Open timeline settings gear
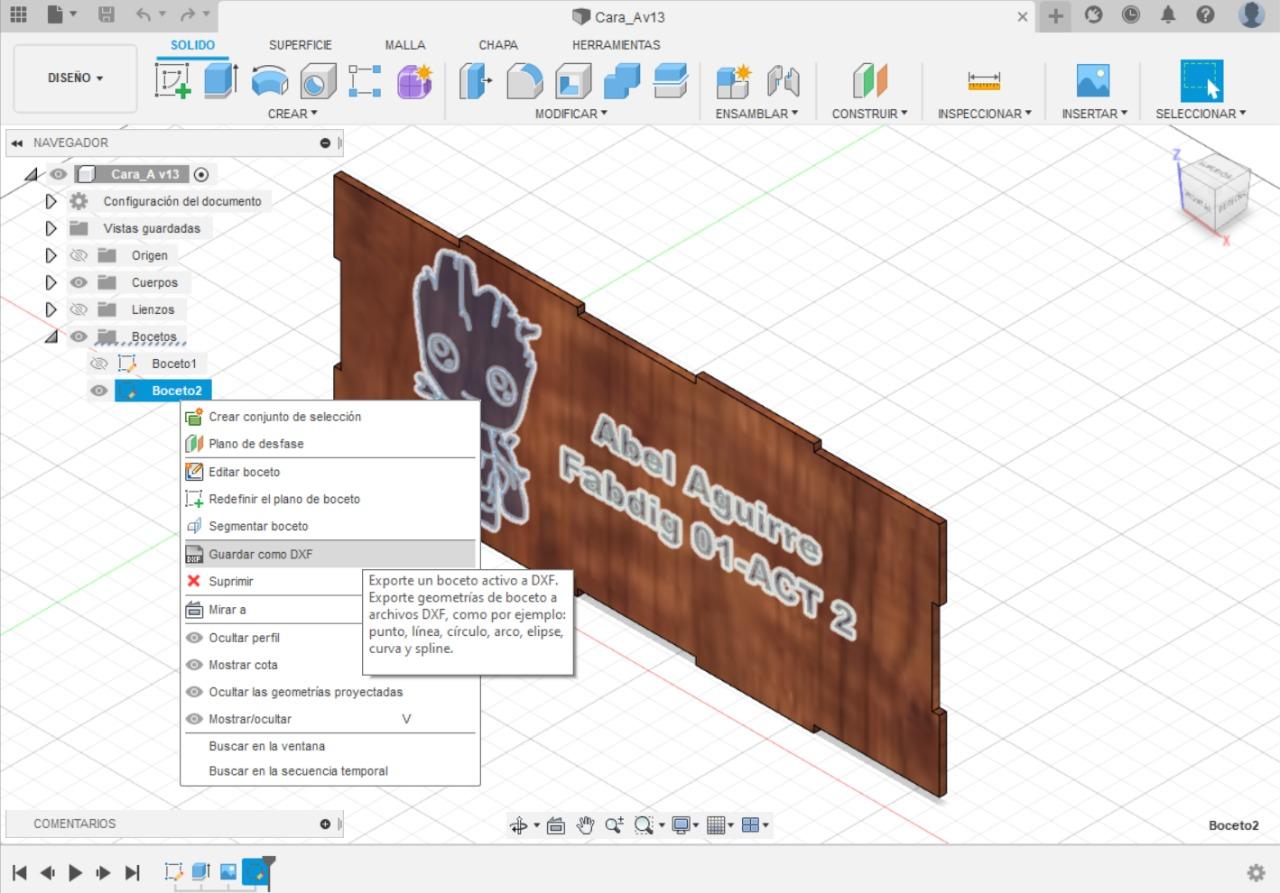Viewport: 1280px width, 893px height. (1255, 873)
